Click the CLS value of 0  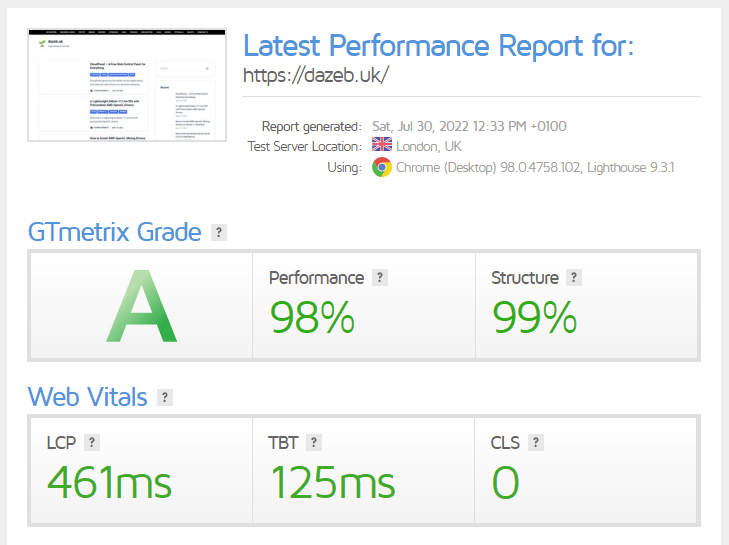pyautogui.click(x=505, y=482)
